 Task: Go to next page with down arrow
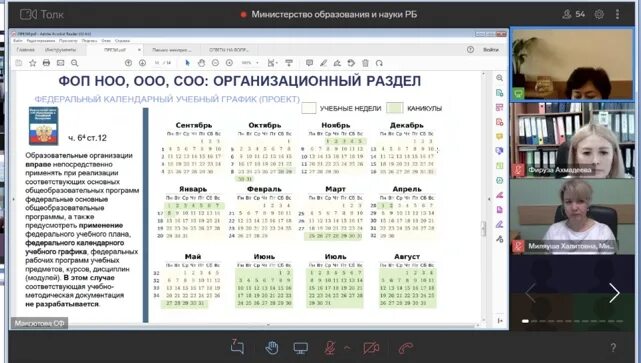[x=142, y=63]
